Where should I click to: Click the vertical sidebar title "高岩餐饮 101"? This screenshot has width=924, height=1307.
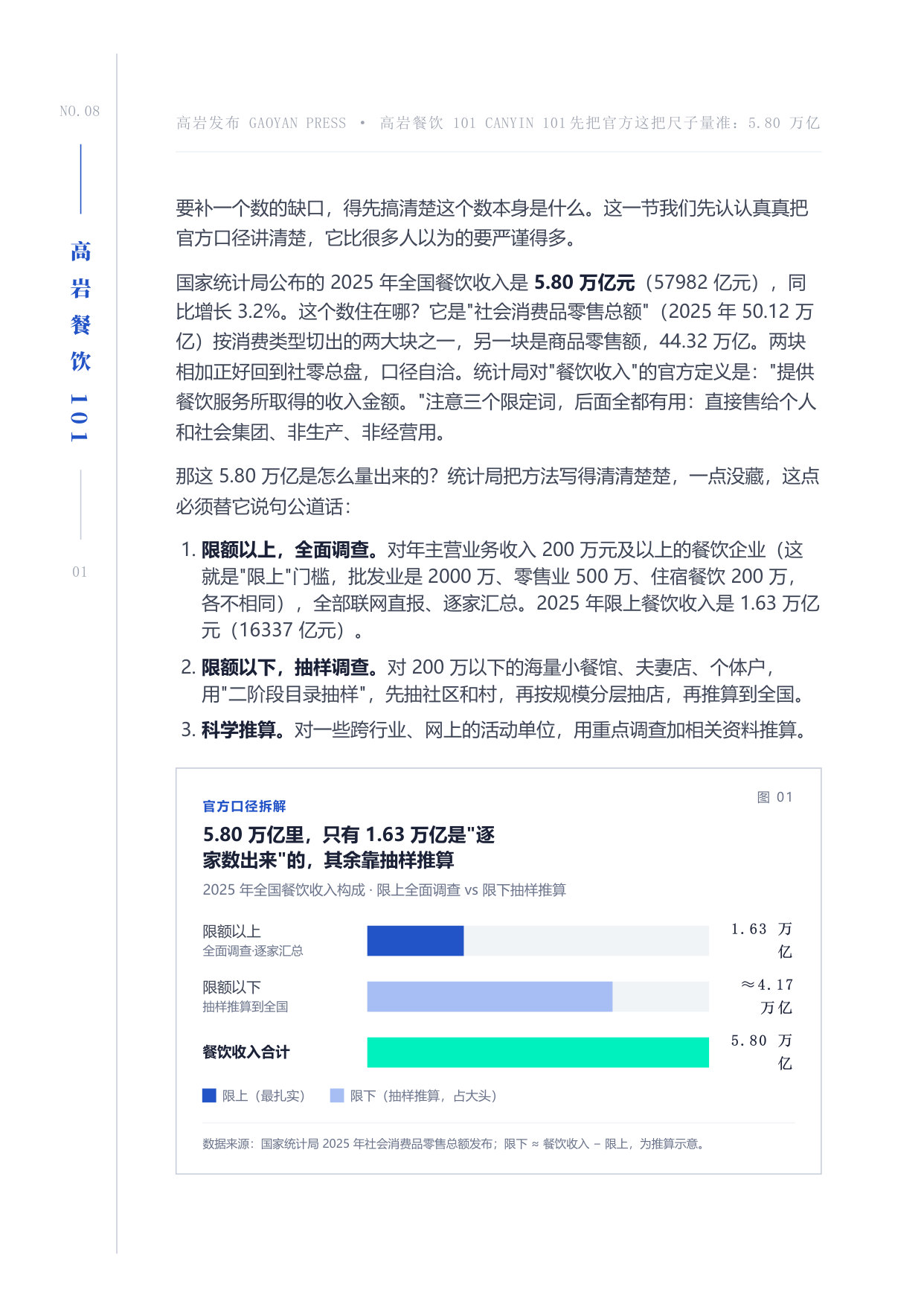(80, 341)
